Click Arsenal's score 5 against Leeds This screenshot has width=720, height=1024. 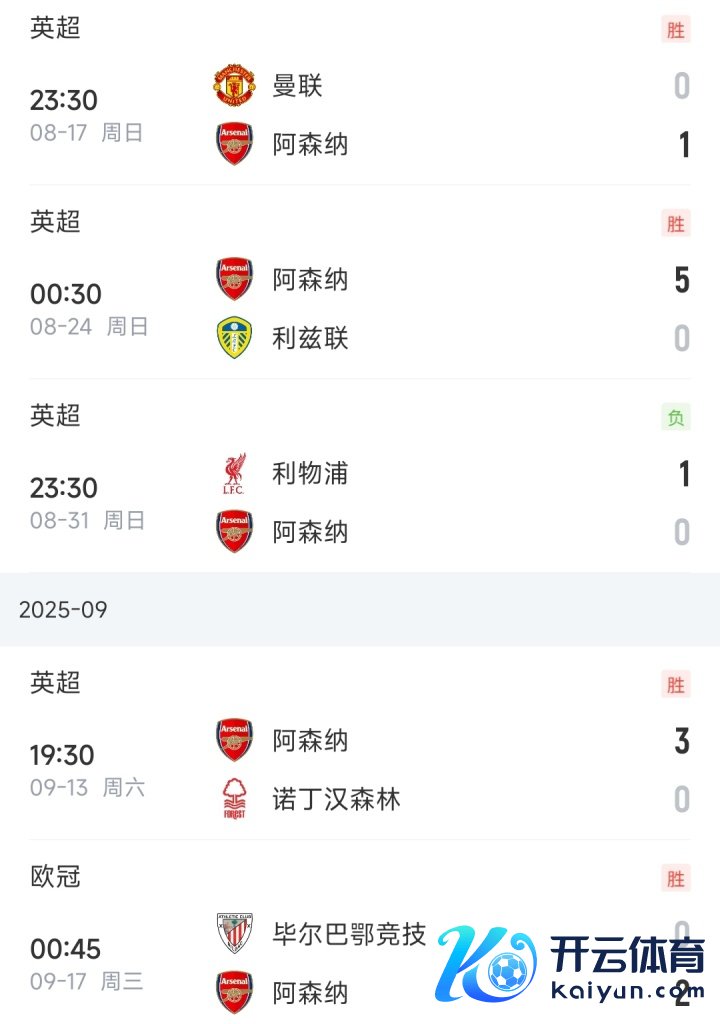pos(682,280)
